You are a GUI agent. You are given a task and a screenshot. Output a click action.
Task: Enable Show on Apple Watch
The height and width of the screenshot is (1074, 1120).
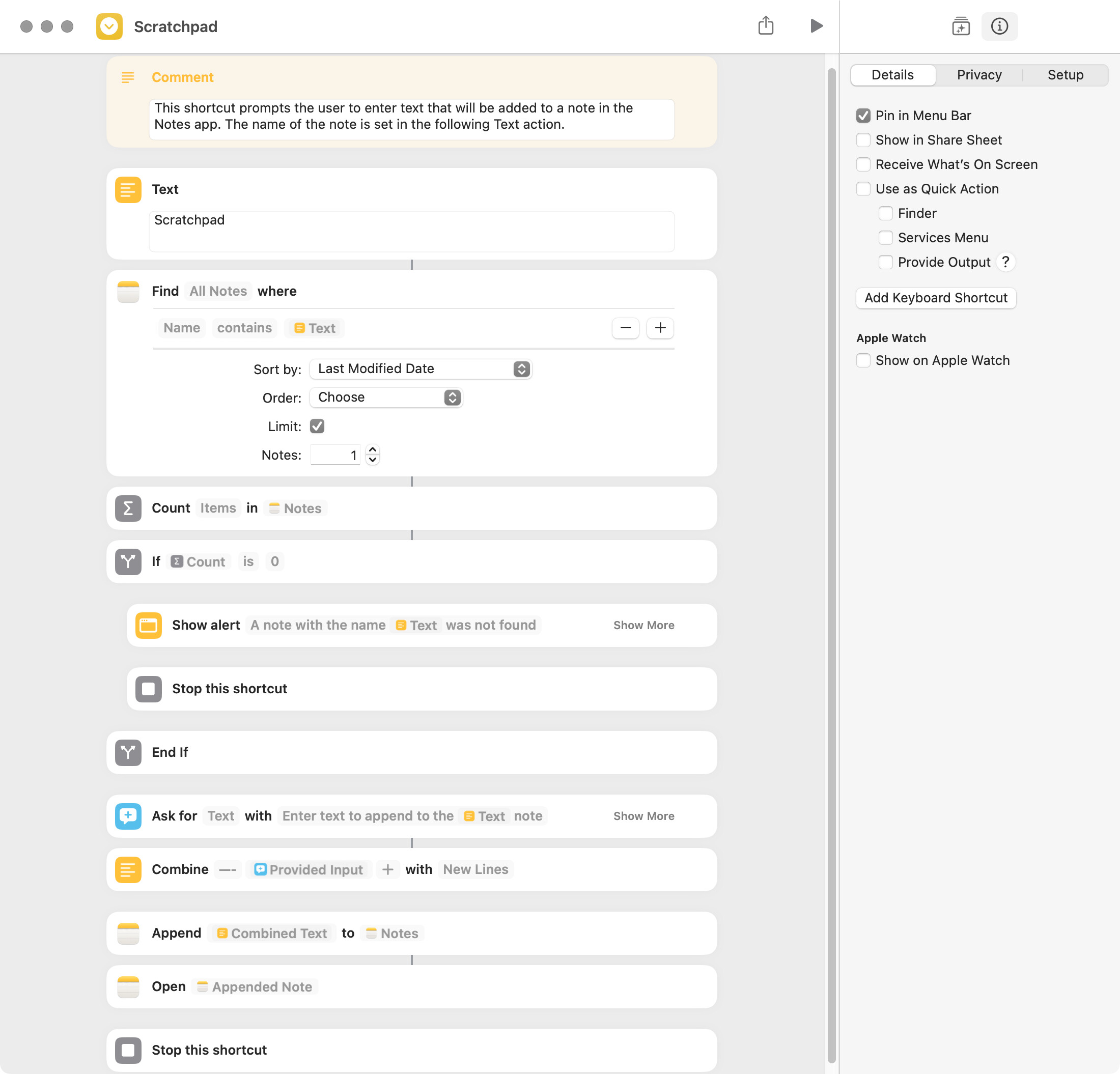(863, 360)
